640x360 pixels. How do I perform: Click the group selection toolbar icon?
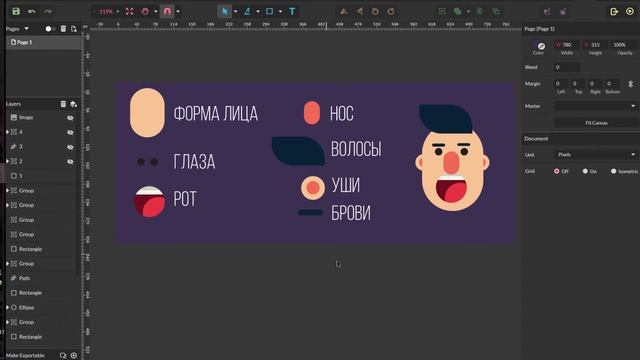442,11
